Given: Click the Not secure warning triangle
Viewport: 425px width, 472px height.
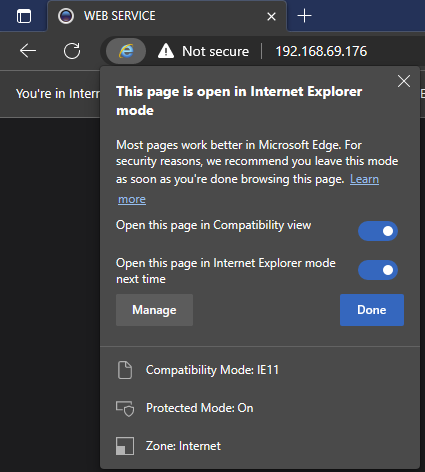Looking at the screenshot, I should (x=166, y=51).
